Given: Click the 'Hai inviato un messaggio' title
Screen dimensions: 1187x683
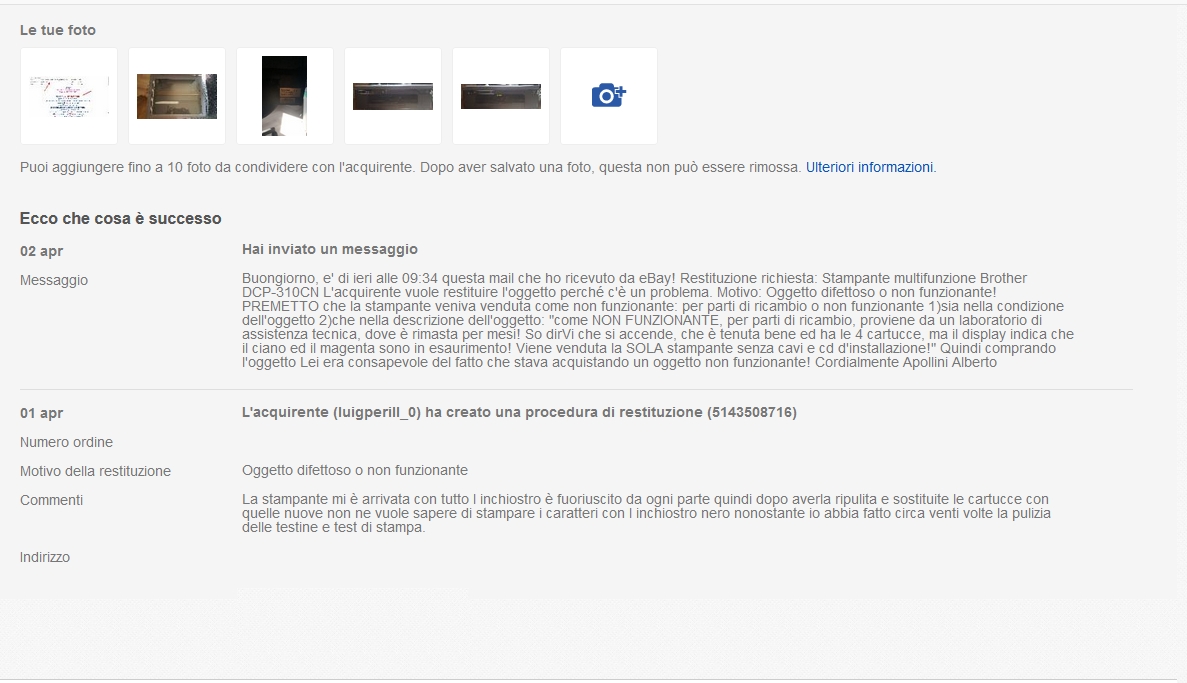Looking at the screenshot, I should click(329, 249).
